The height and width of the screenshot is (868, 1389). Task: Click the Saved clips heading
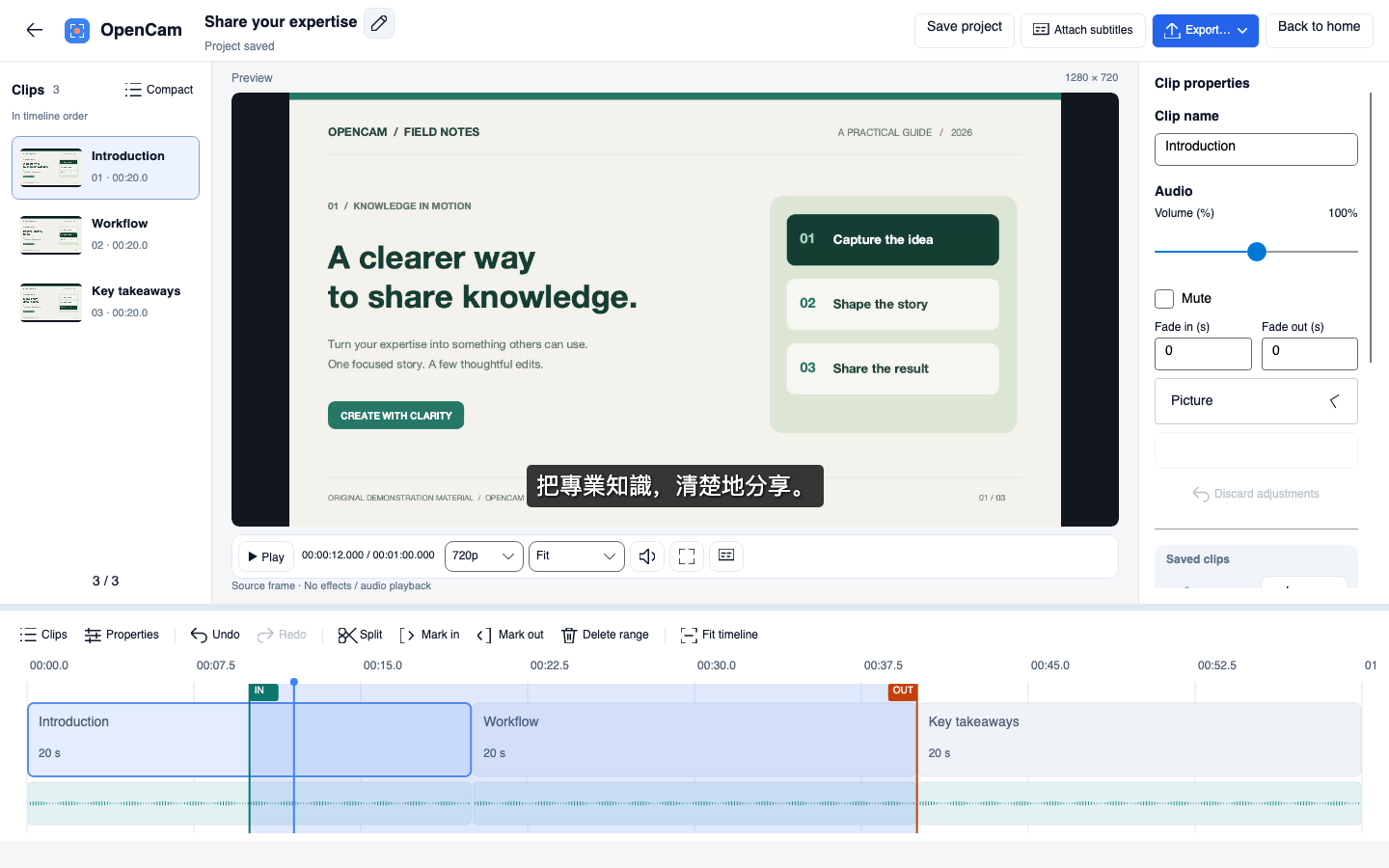(1198, 559)
